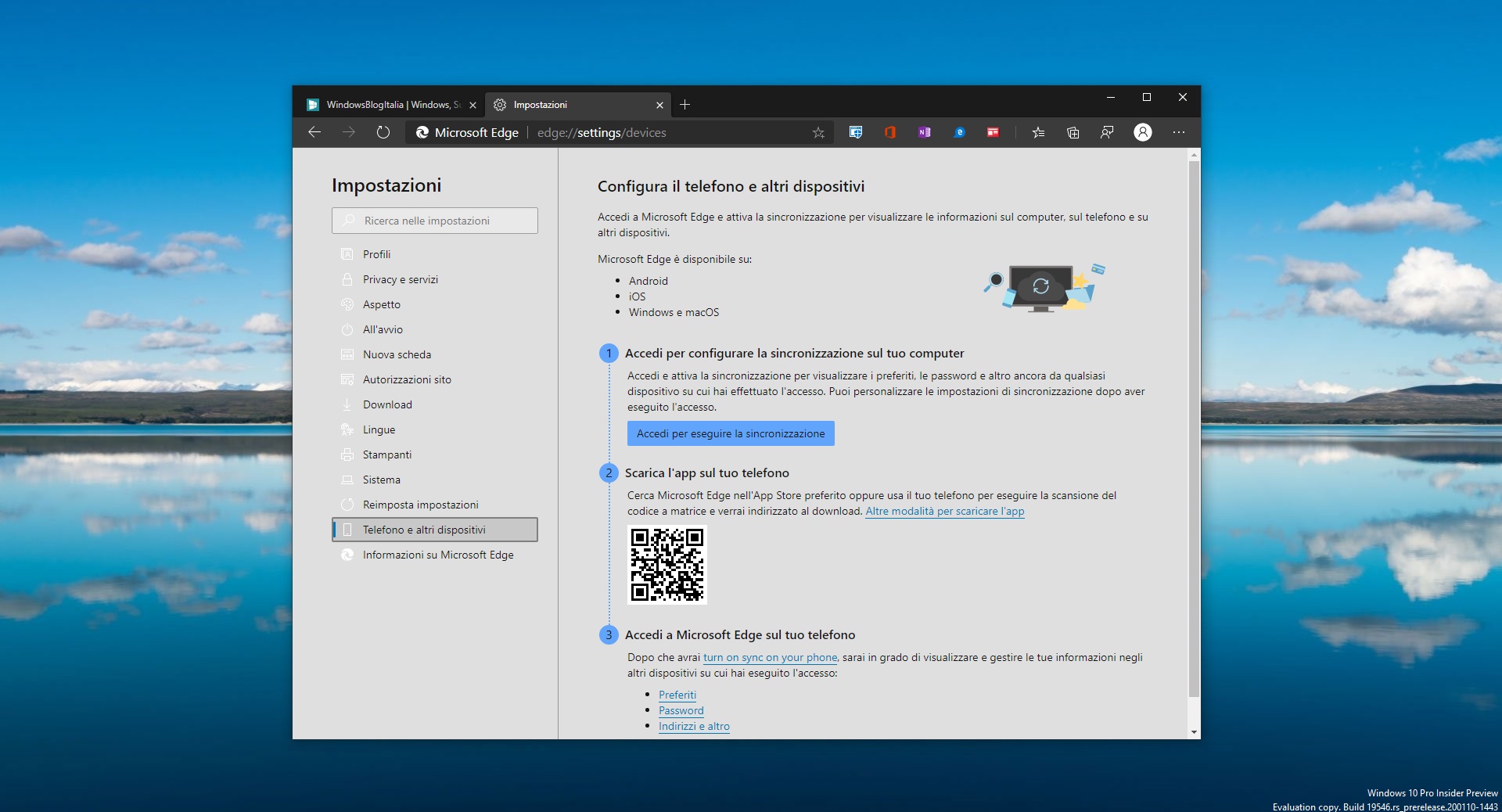Open Privacy e servizi settings

[x=435, y=279]
